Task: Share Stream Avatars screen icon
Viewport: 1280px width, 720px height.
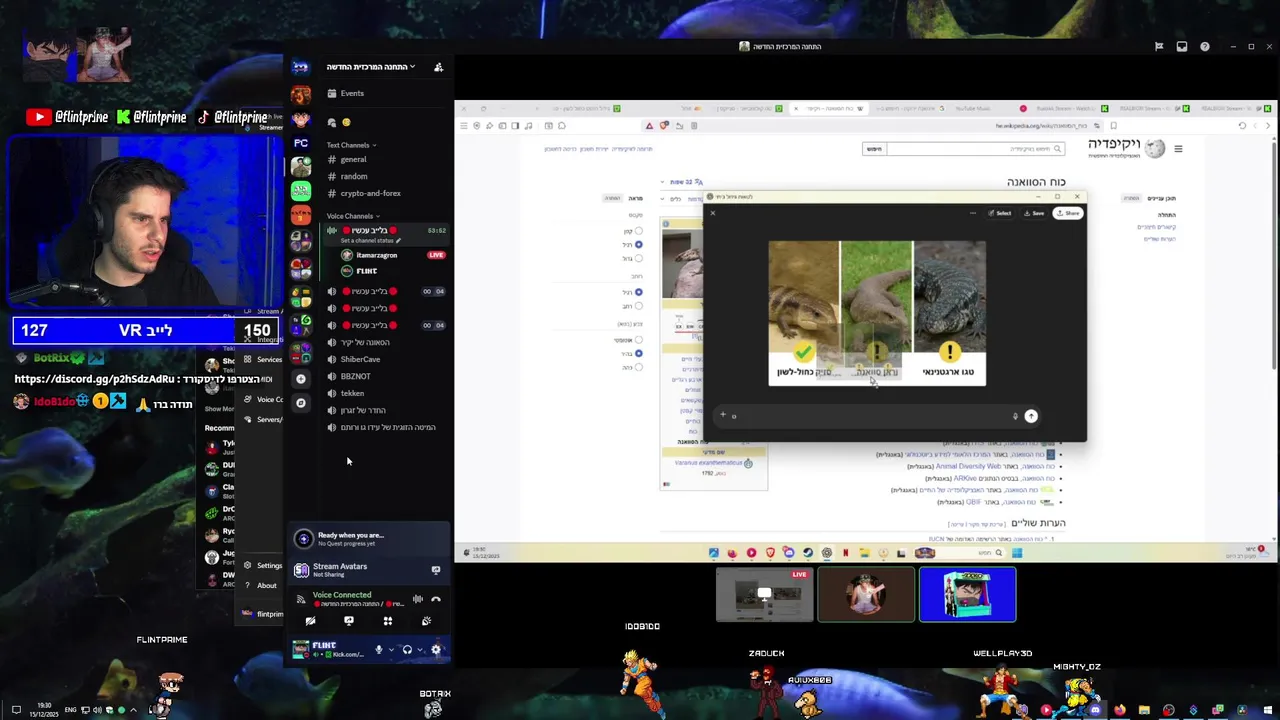Action: point(436,570)
